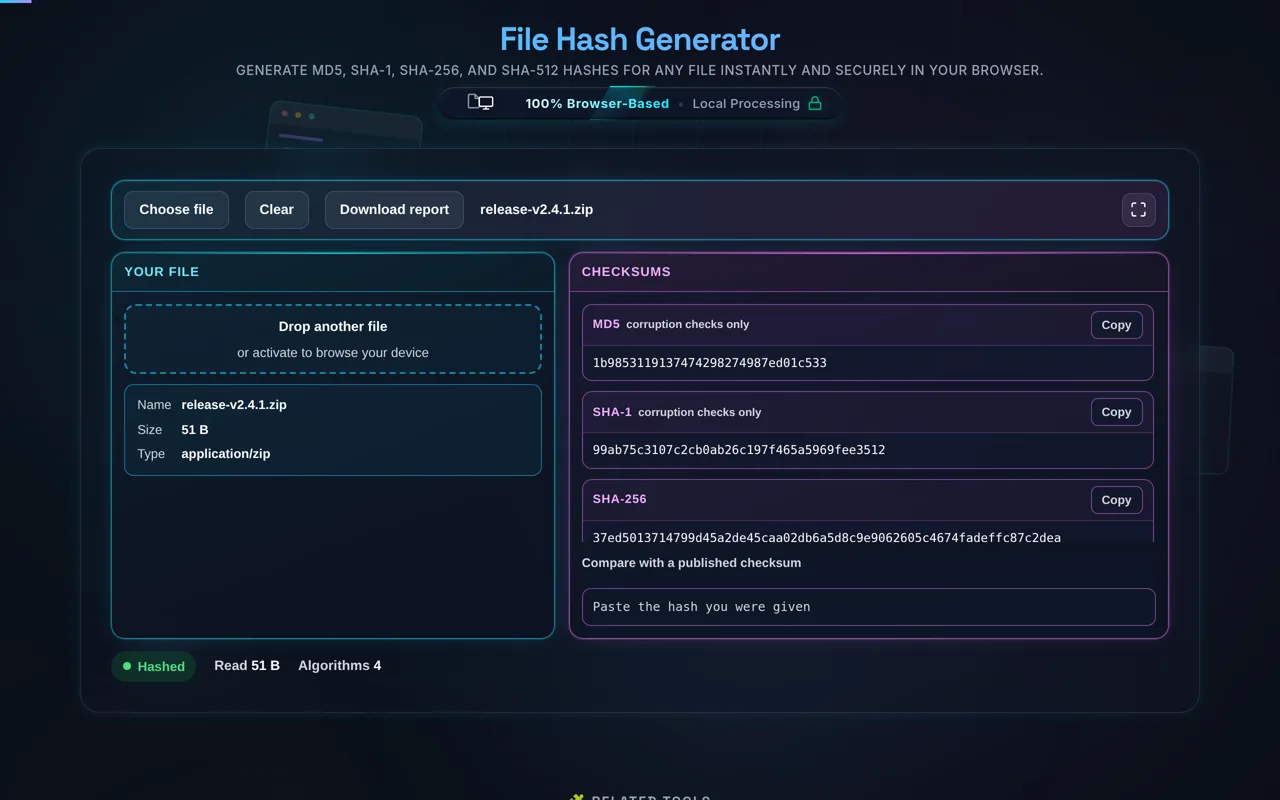Screen dimensions: 1280x800
Task: Click the Choose file button
Action: (176, 210)
